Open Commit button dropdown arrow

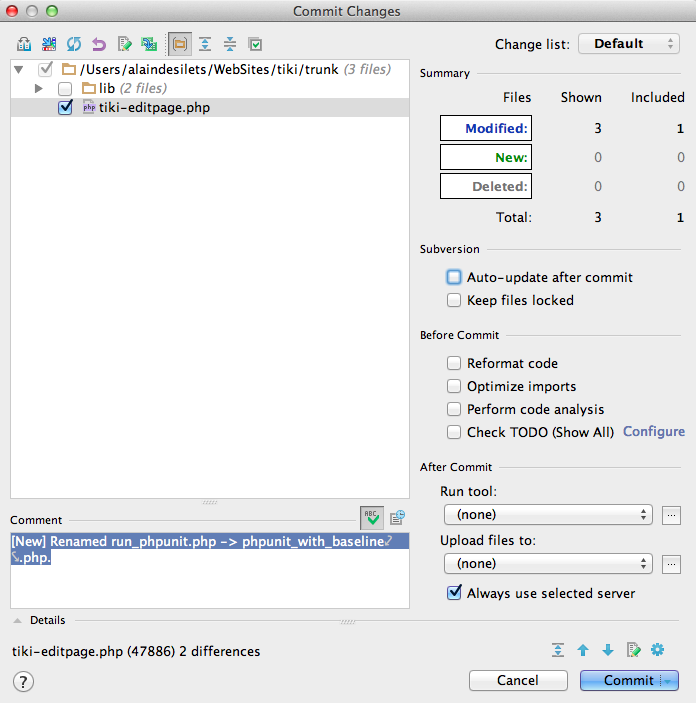coord(669,681)
